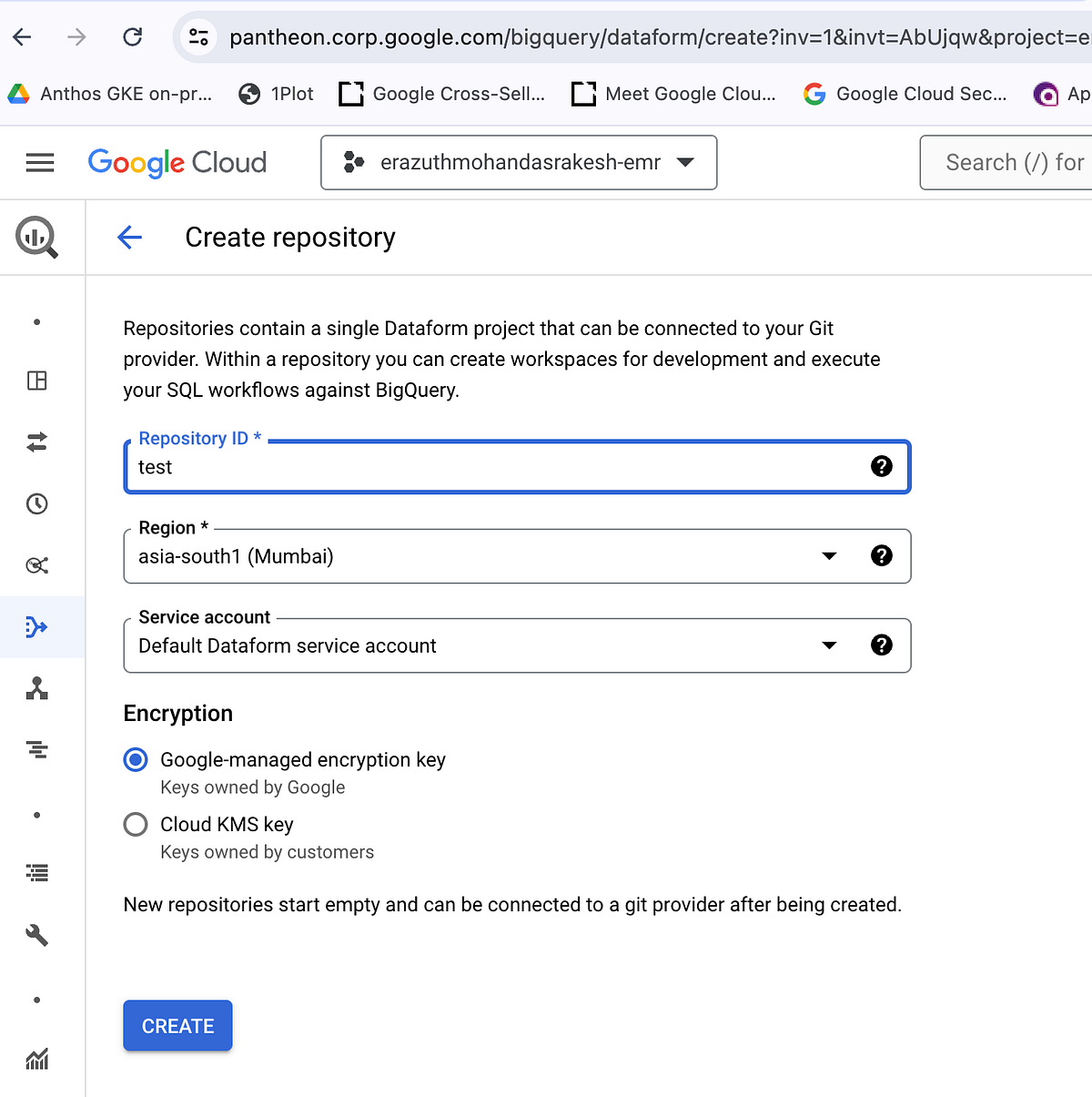Expand the Region dropdown
This screenshot has width=1092, height=1097.
click(x=829, y=555)
